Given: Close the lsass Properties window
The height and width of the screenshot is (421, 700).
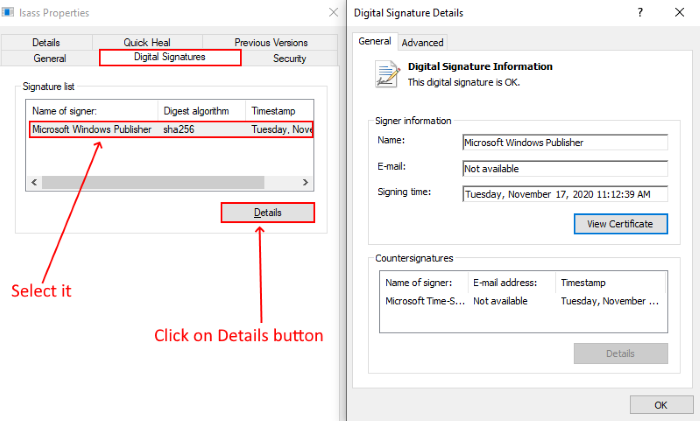Looking at the screenshot, I should click(x=333, y=13).
